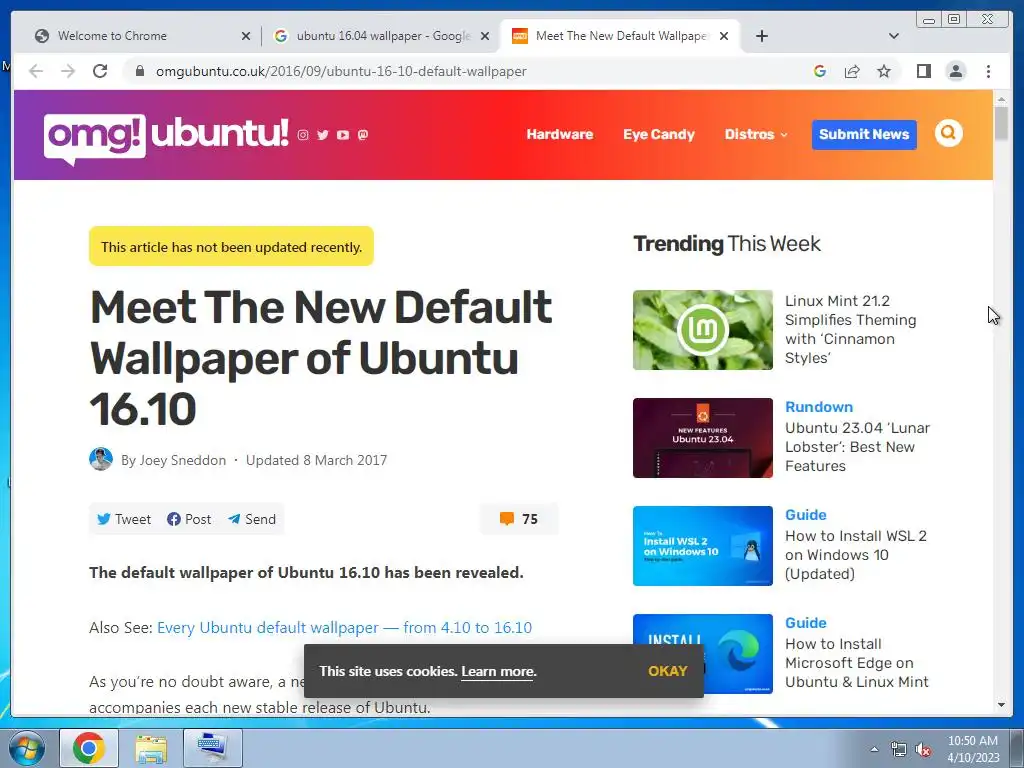Open Chrome three-dot menu
Image resolution: width=1024 pixels, height=768 pixels.
point(988,71)
